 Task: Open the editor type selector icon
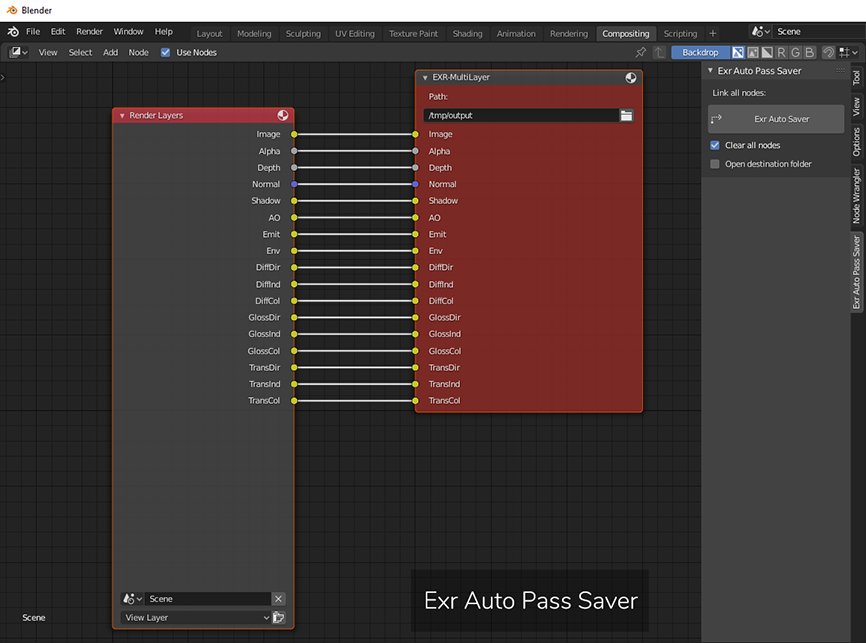coord(18,52)
